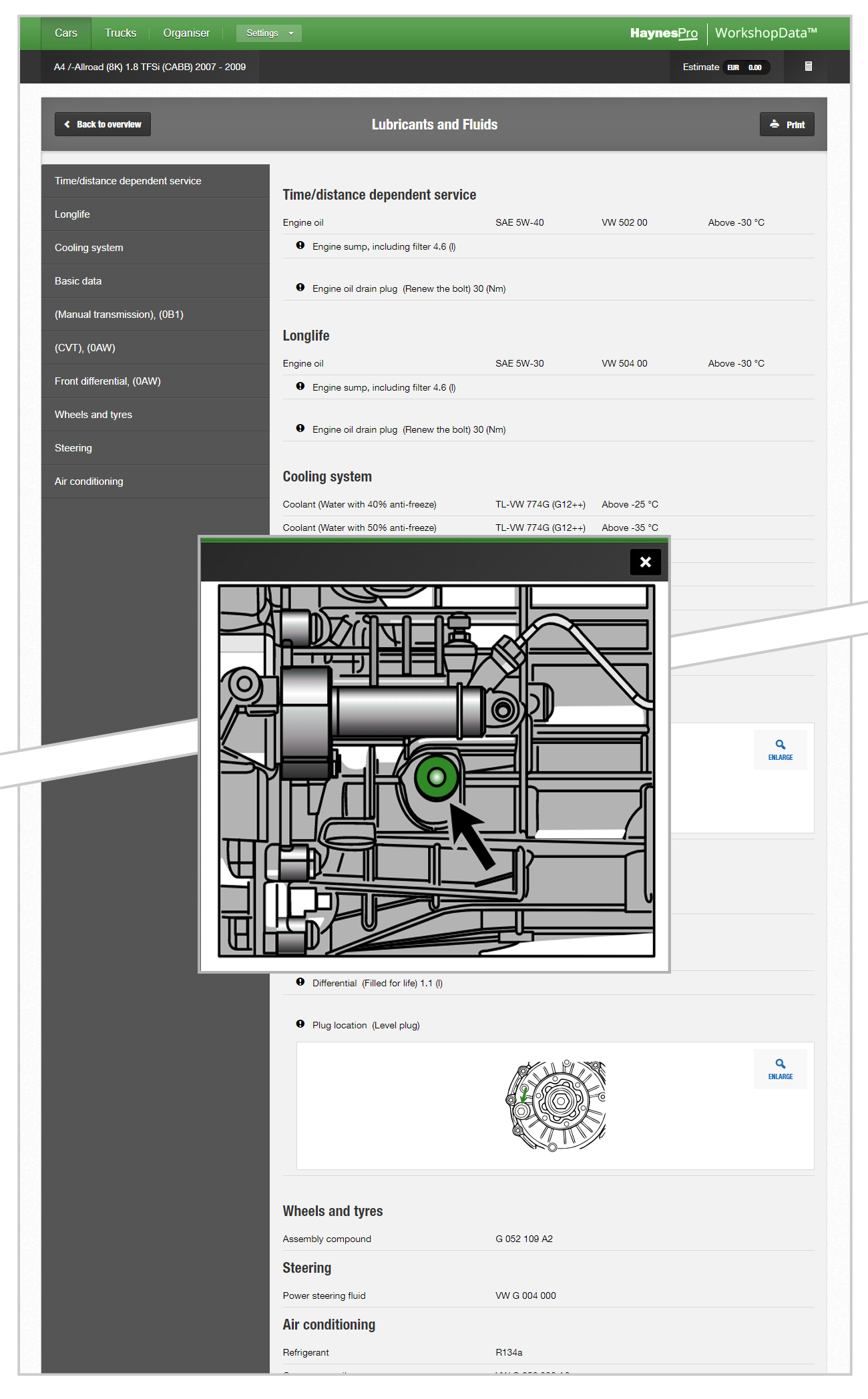Select Wheels and tyres in sidebar

click(x=93, y=415)
